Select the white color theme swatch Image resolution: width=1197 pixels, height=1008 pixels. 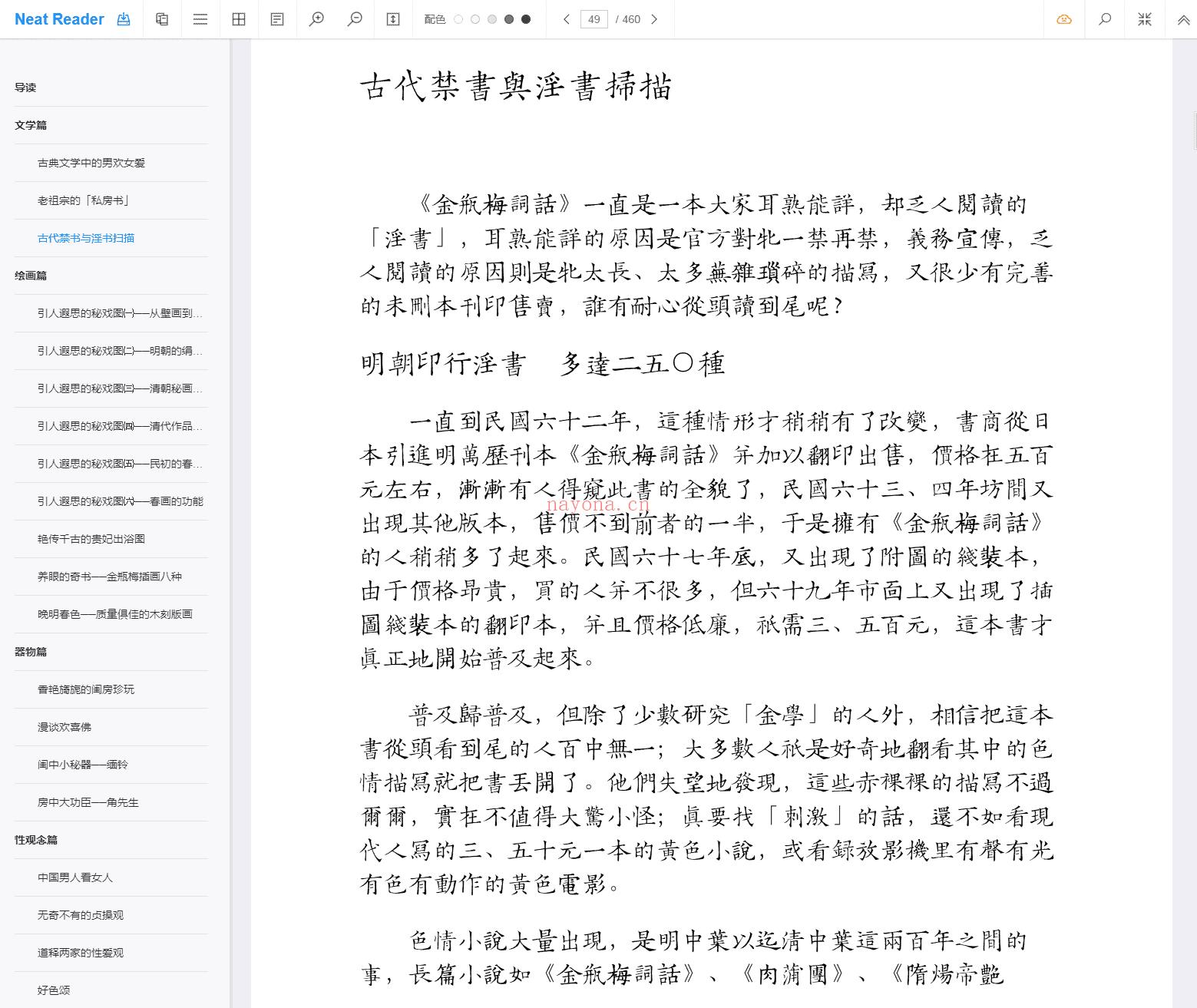(x=458, y=19)
